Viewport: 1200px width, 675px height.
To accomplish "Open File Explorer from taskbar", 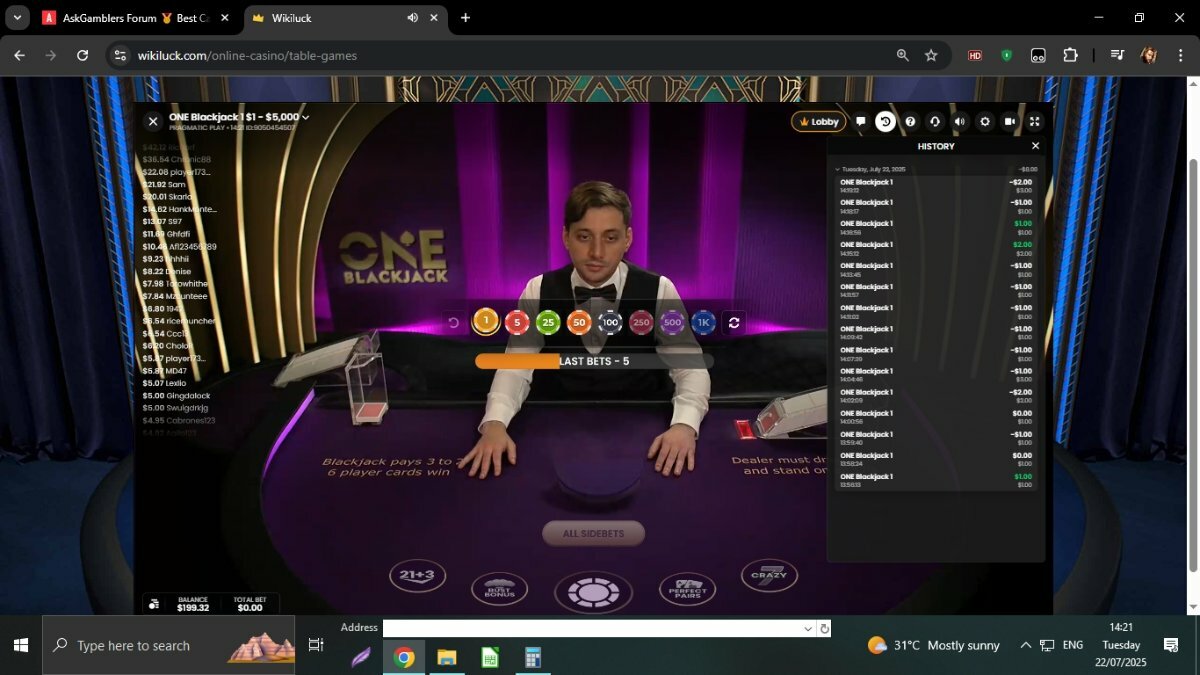I will coord(447,657).
